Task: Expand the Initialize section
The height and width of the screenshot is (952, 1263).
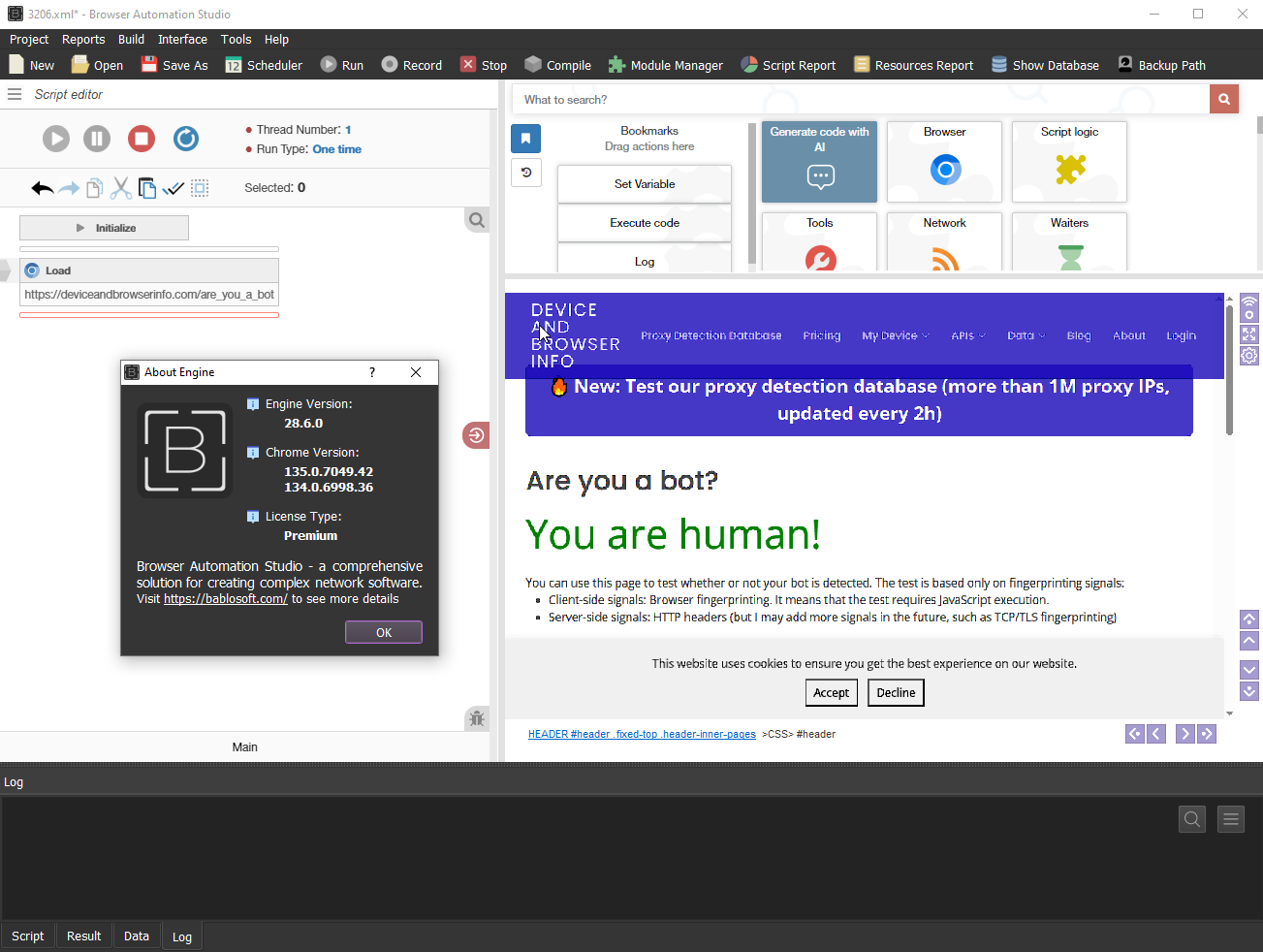Action: (x=104, y=228)
